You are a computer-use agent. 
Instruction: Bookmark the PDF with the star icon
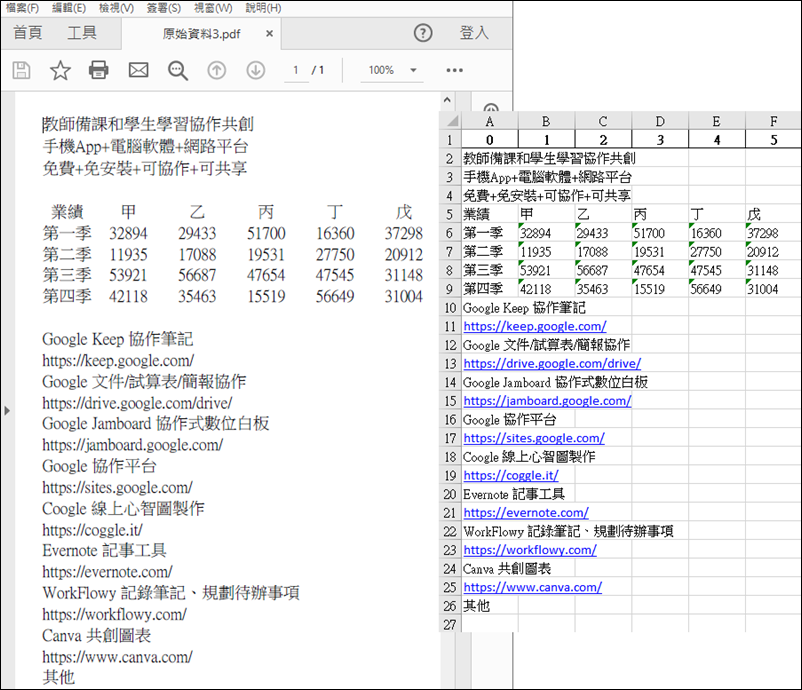click(x=60, y=70)
